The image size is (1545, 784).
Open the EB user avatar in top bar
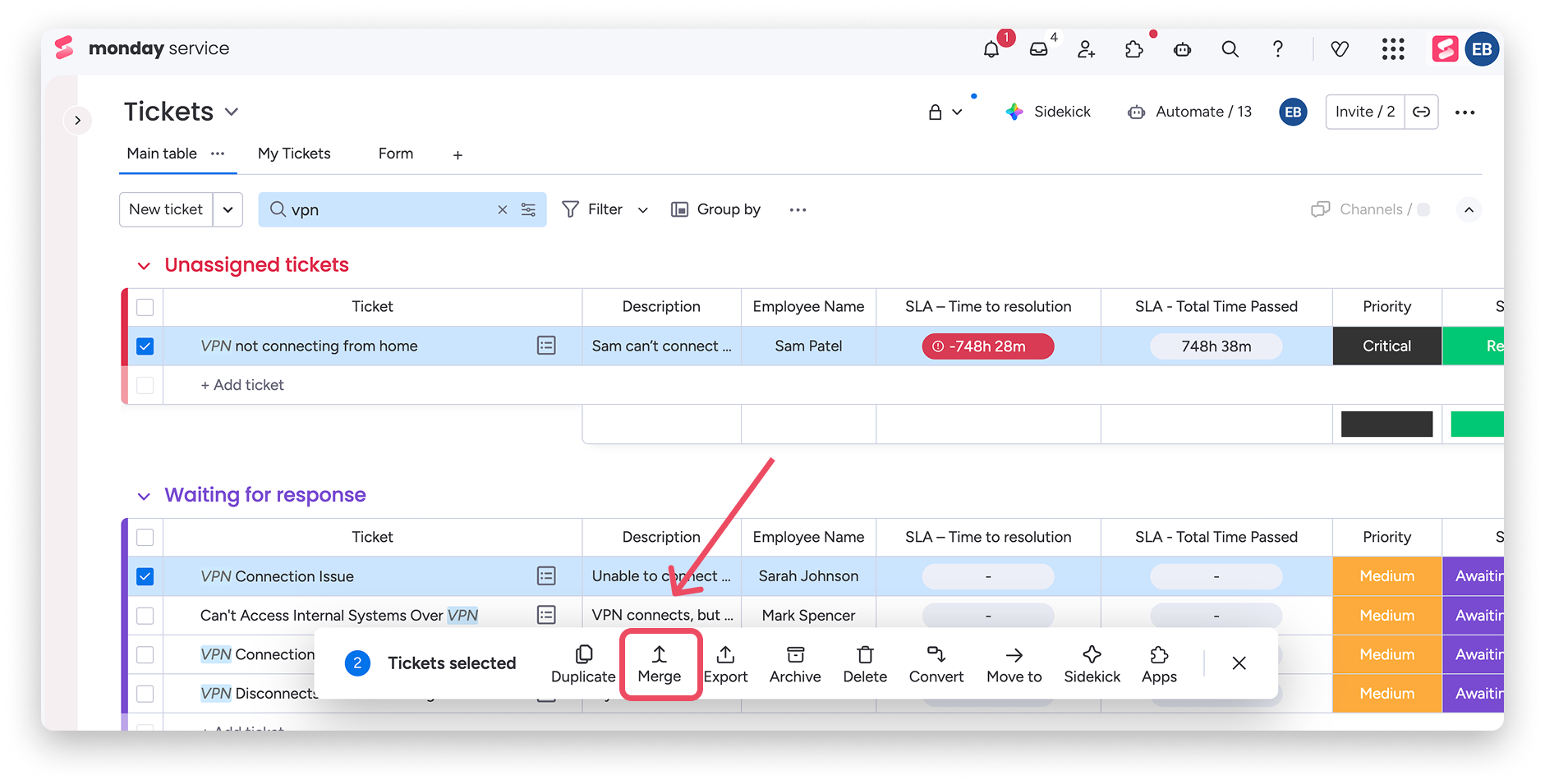tap(1482, 49)
